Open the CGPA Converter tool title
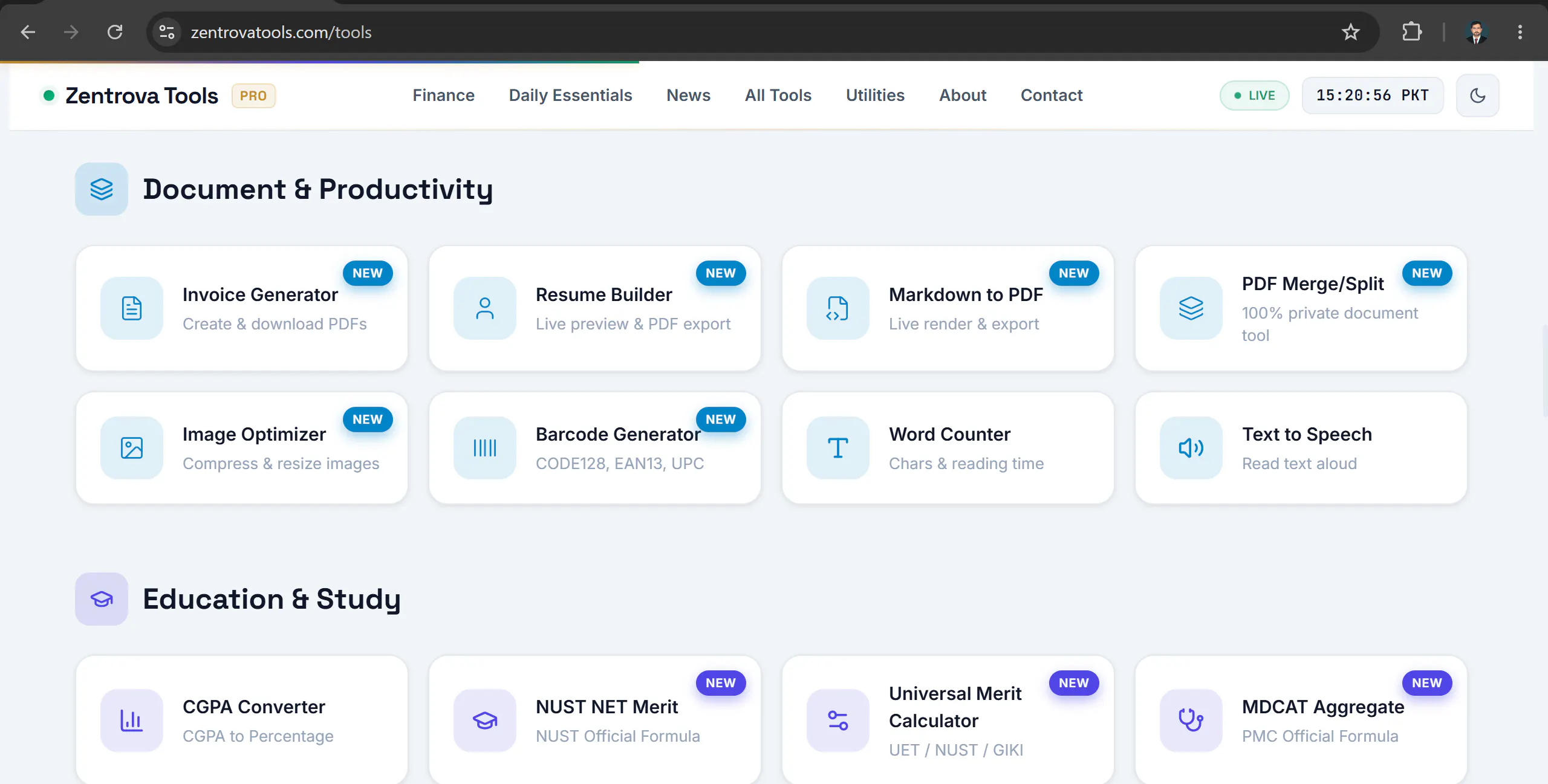 click(254, 707)
